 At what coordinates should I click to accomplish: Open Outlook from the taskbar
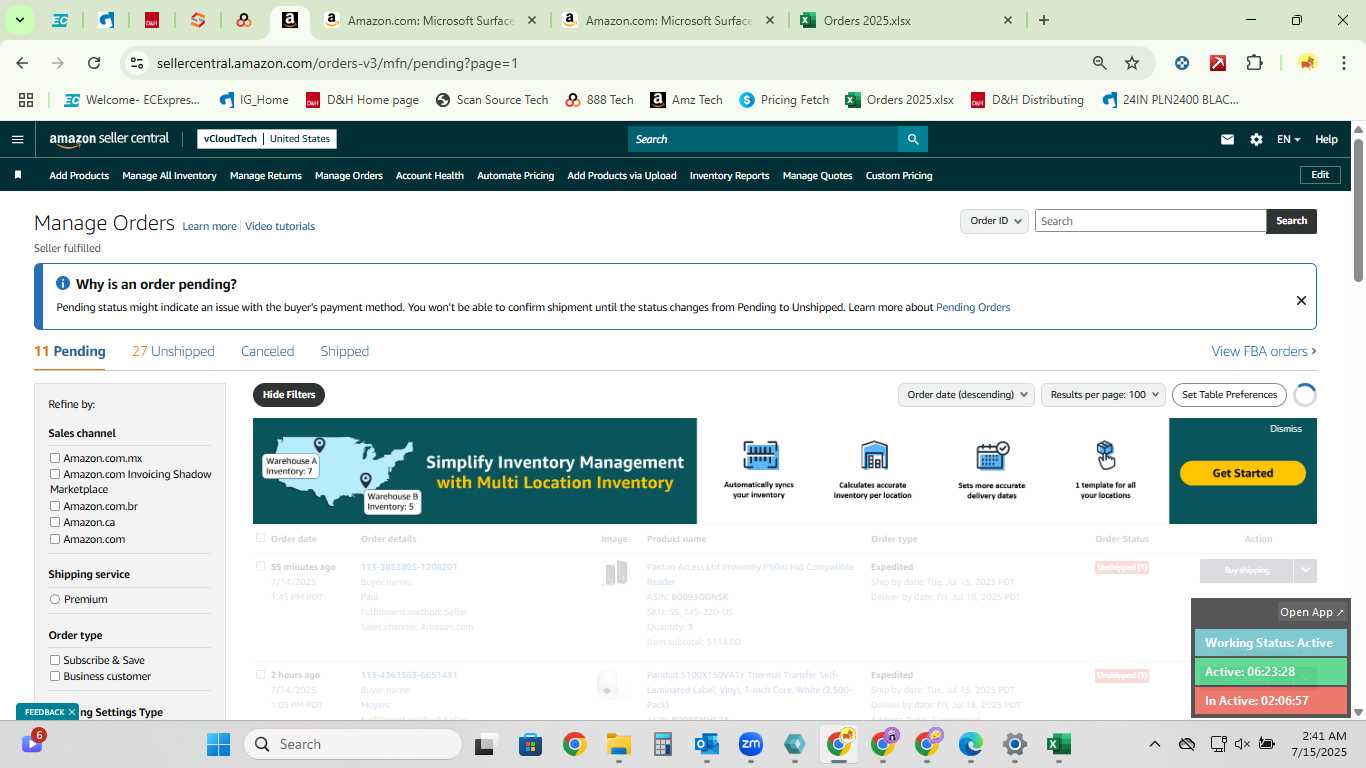point(707,744)
